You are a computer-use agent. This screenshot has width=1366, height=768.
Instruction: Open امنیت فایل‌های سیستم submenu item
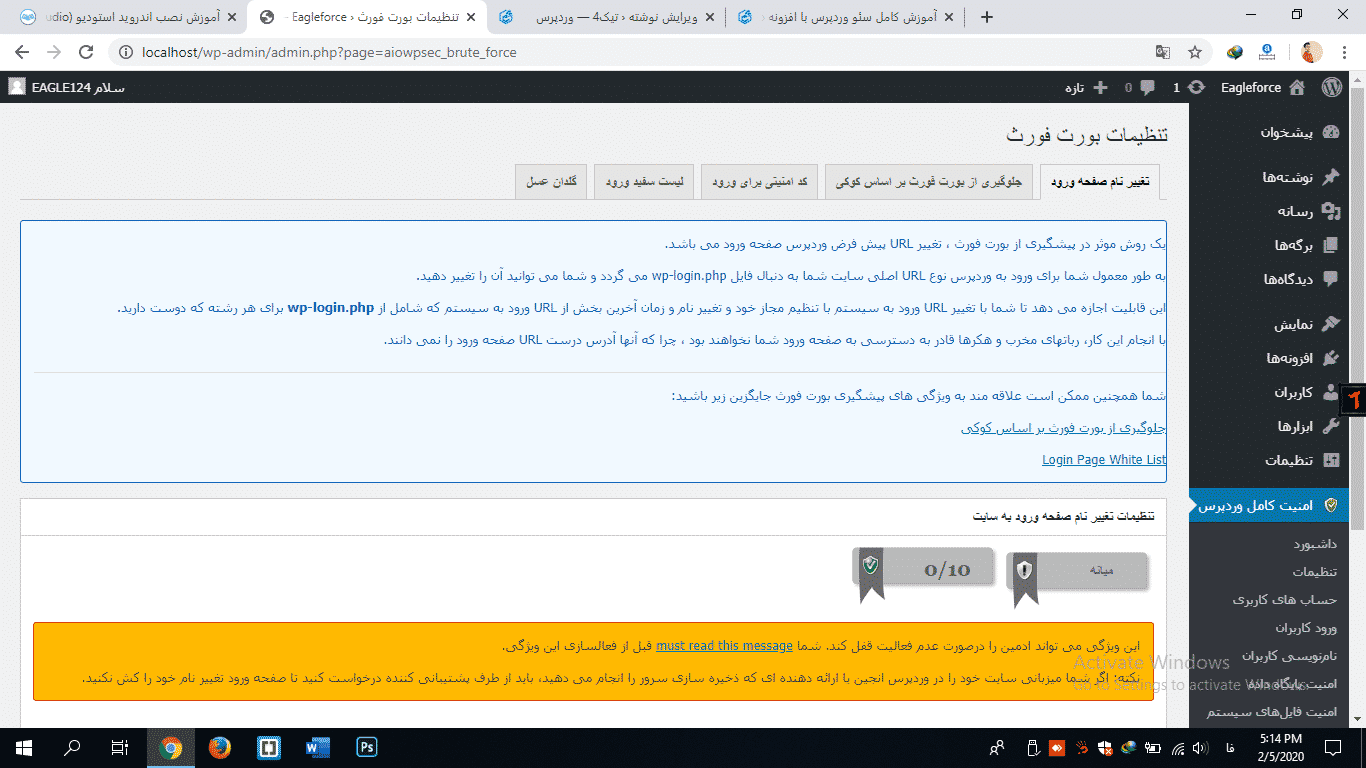(x=1272, y=712)
